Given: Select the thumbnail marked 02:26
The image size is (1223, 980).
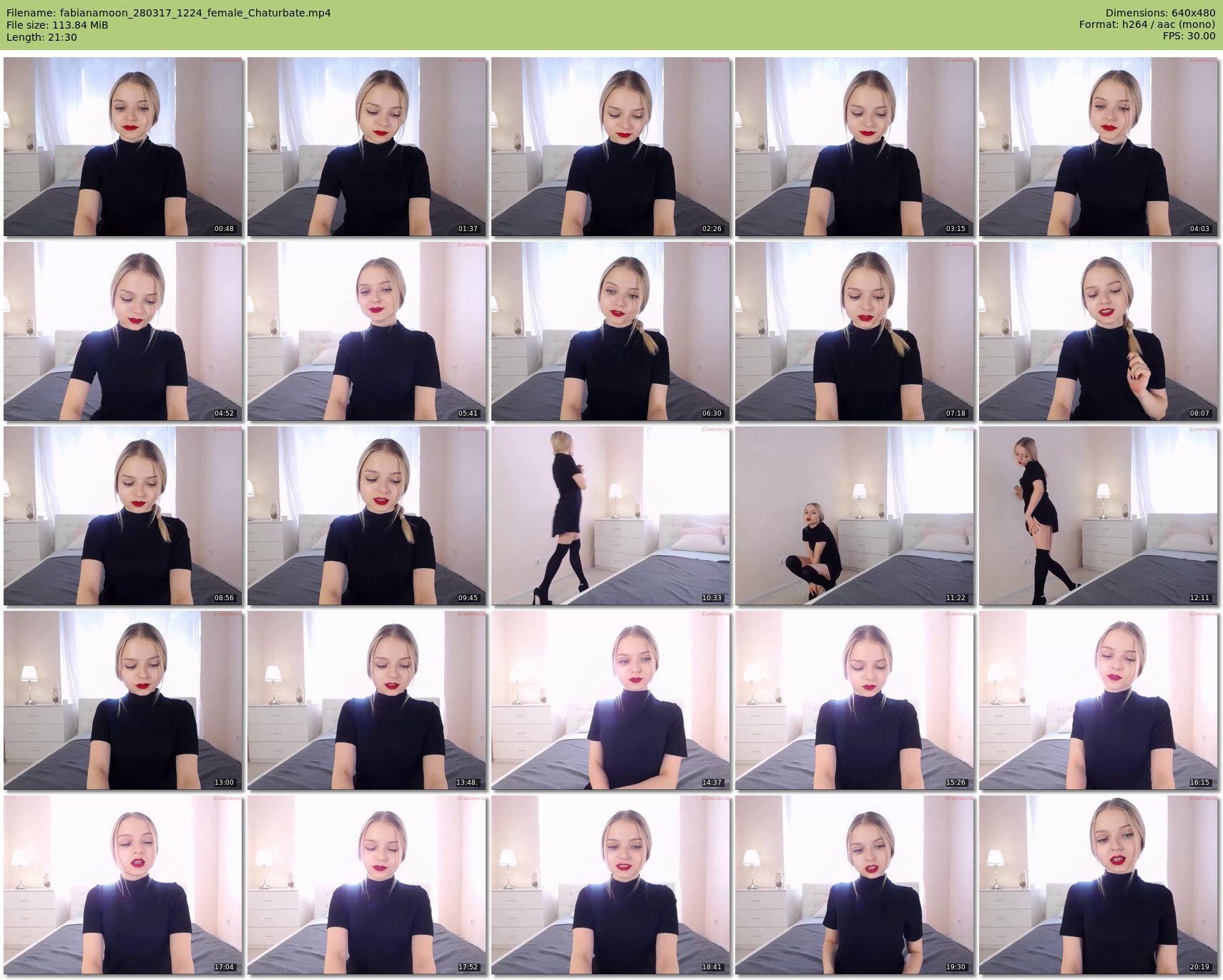Looking at the screenshot, I should pyautogui.click(x=610, y=147).
